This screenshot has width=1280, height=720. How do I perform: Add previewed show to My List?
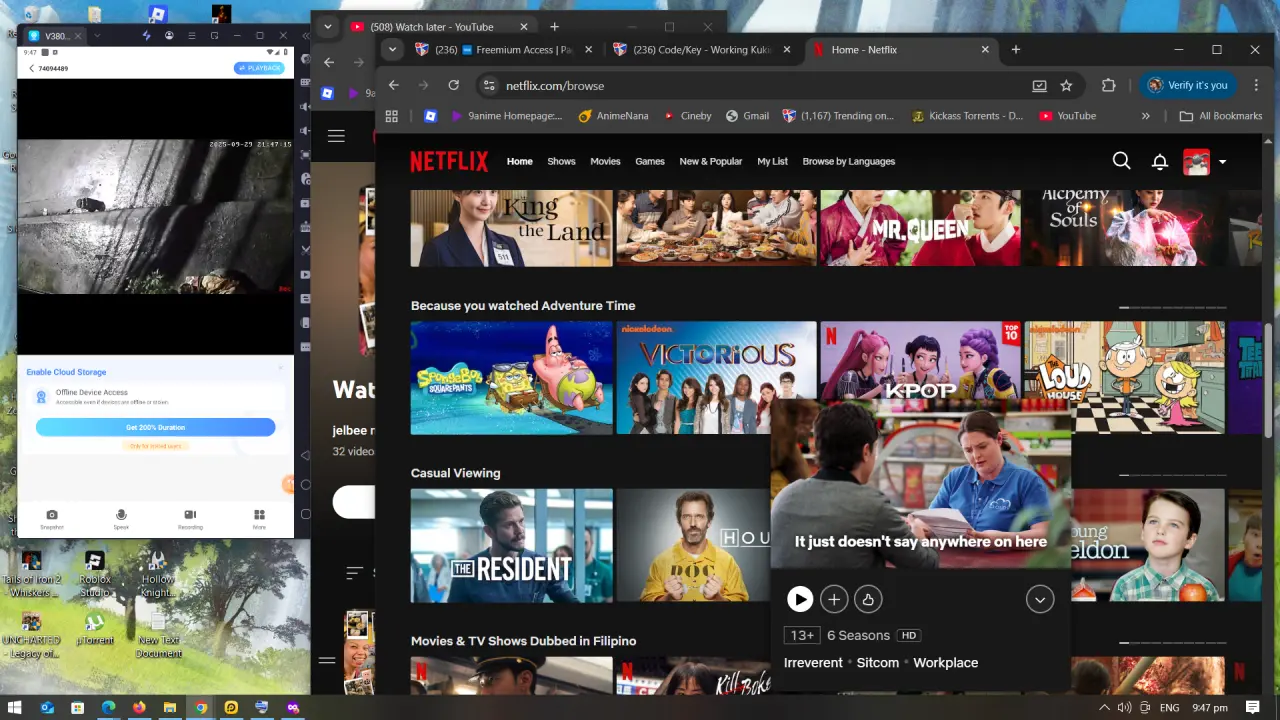coord(834,599)
